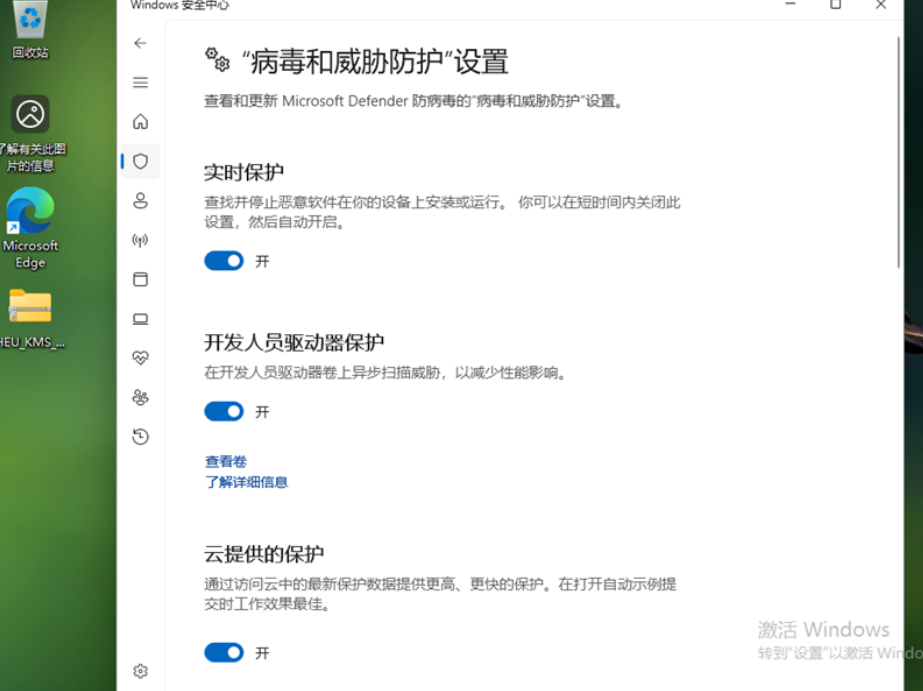Turn off 开发人员驱动器保护 toggle
The height and width of the screenshot is (691, 923).
(x=224, y=411)
